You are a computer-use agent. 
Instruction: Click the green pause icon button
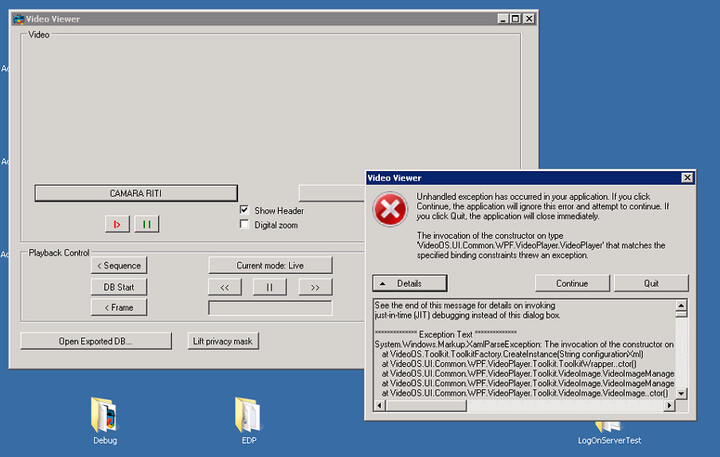tap(146, 224)
